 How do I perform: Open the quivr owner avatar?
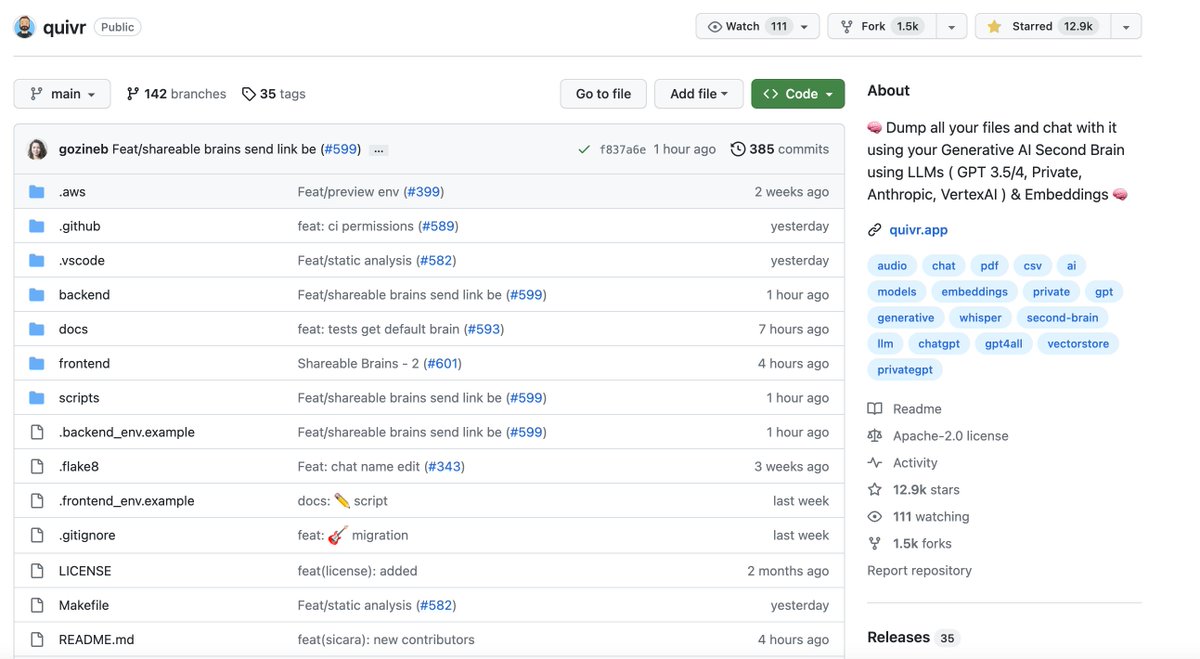coord(25,27)
